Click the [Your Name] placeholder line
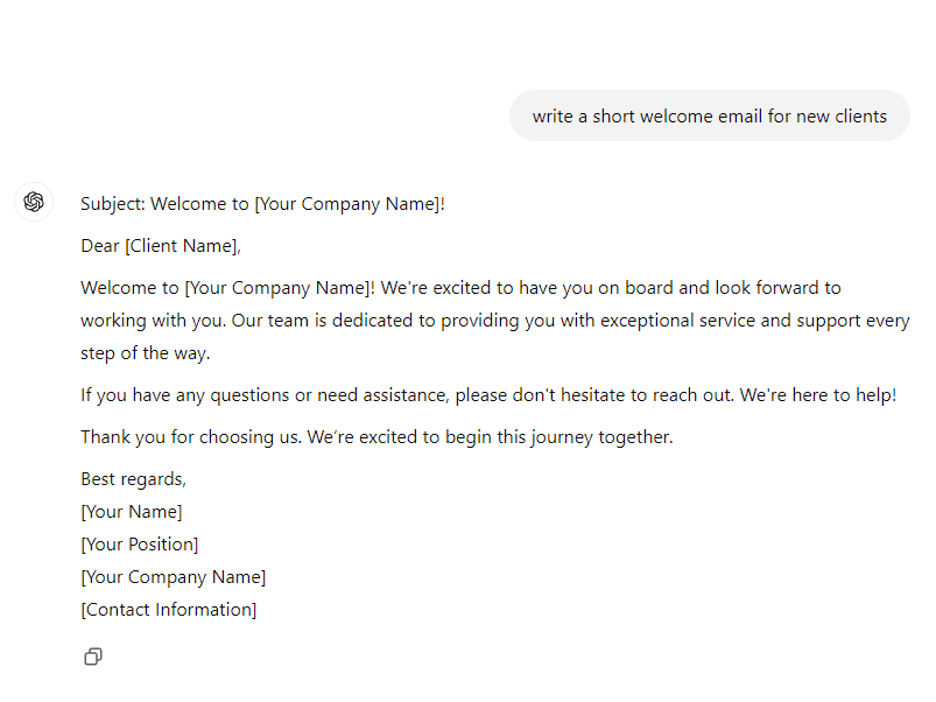 click(x=131, y=511)
